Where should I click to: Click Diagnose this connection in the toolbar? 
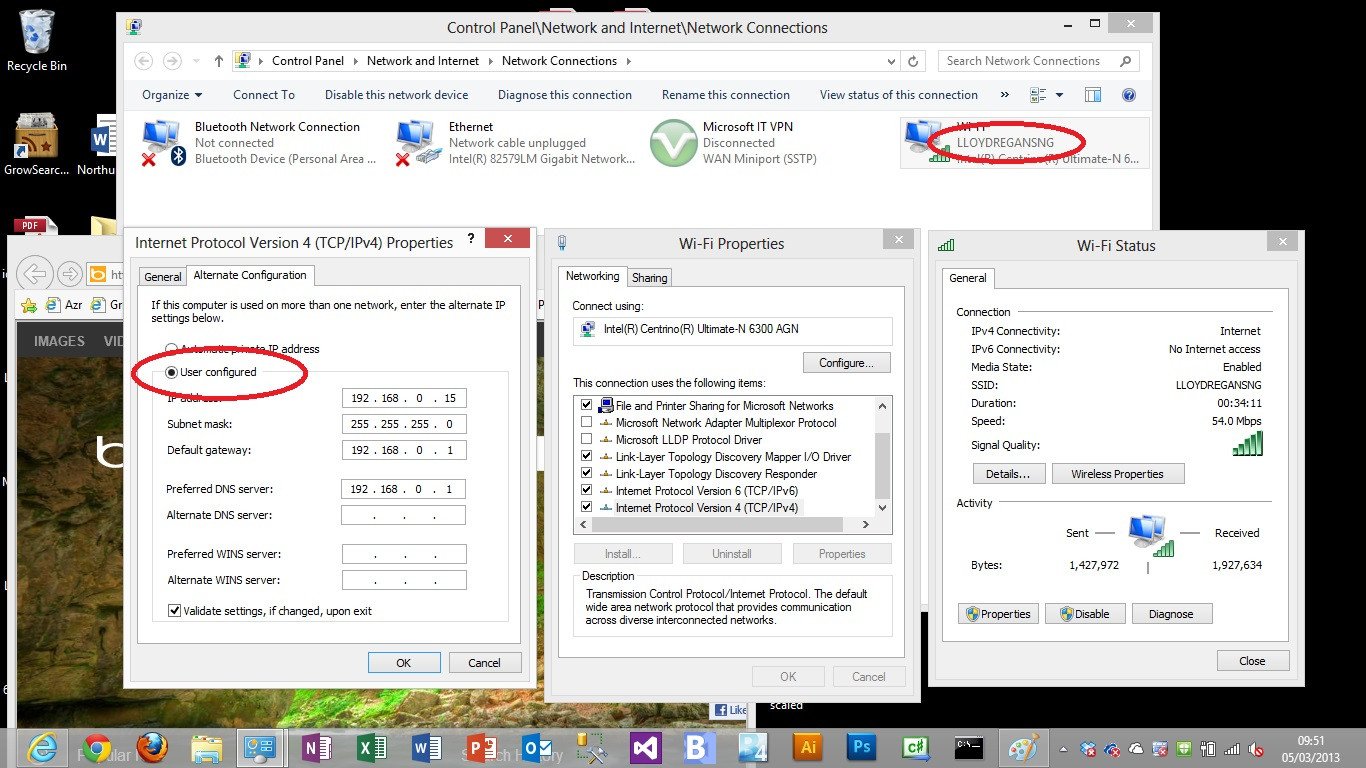coord(565,95)
